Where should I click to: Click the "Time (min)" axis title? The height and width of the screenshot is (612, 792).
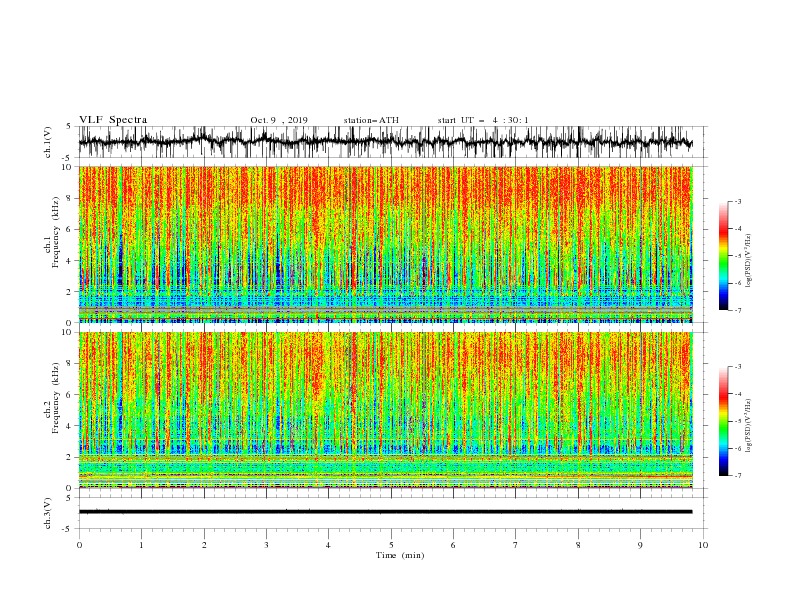pyautogui.click(x=400, y=555)
